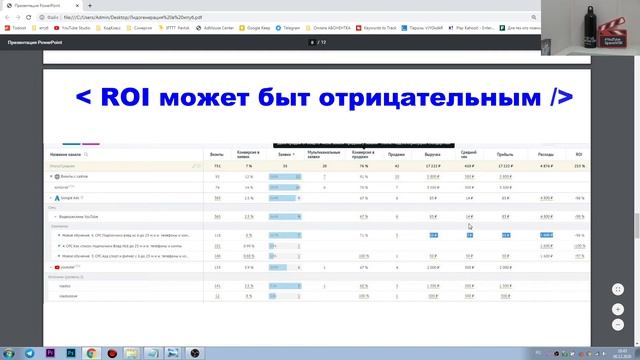This screenshot has width=640, height=360.
Task: Open OBS Studio from the taskbar
Action: (195, 353)
